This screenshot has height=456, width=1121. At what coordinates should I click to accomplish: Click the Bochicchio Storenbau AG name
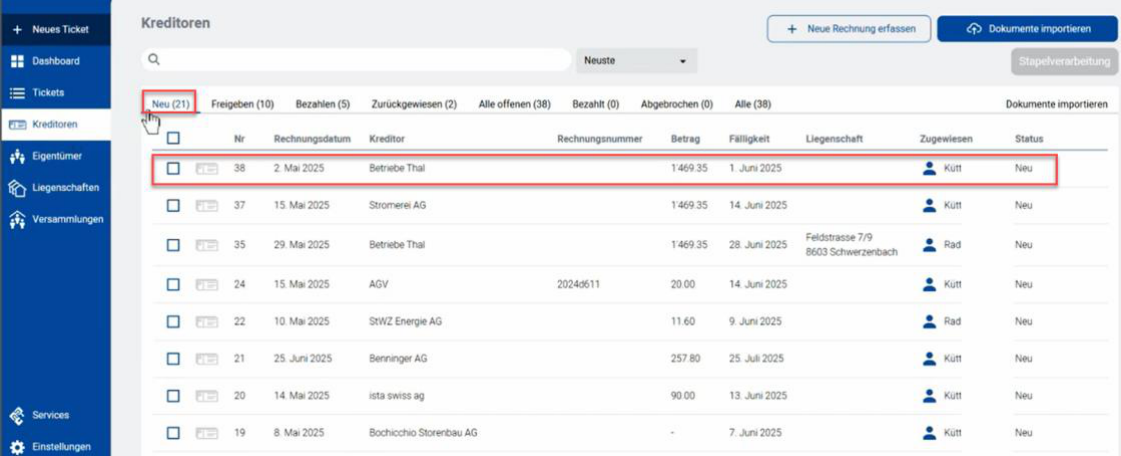[x=423, y=432]
